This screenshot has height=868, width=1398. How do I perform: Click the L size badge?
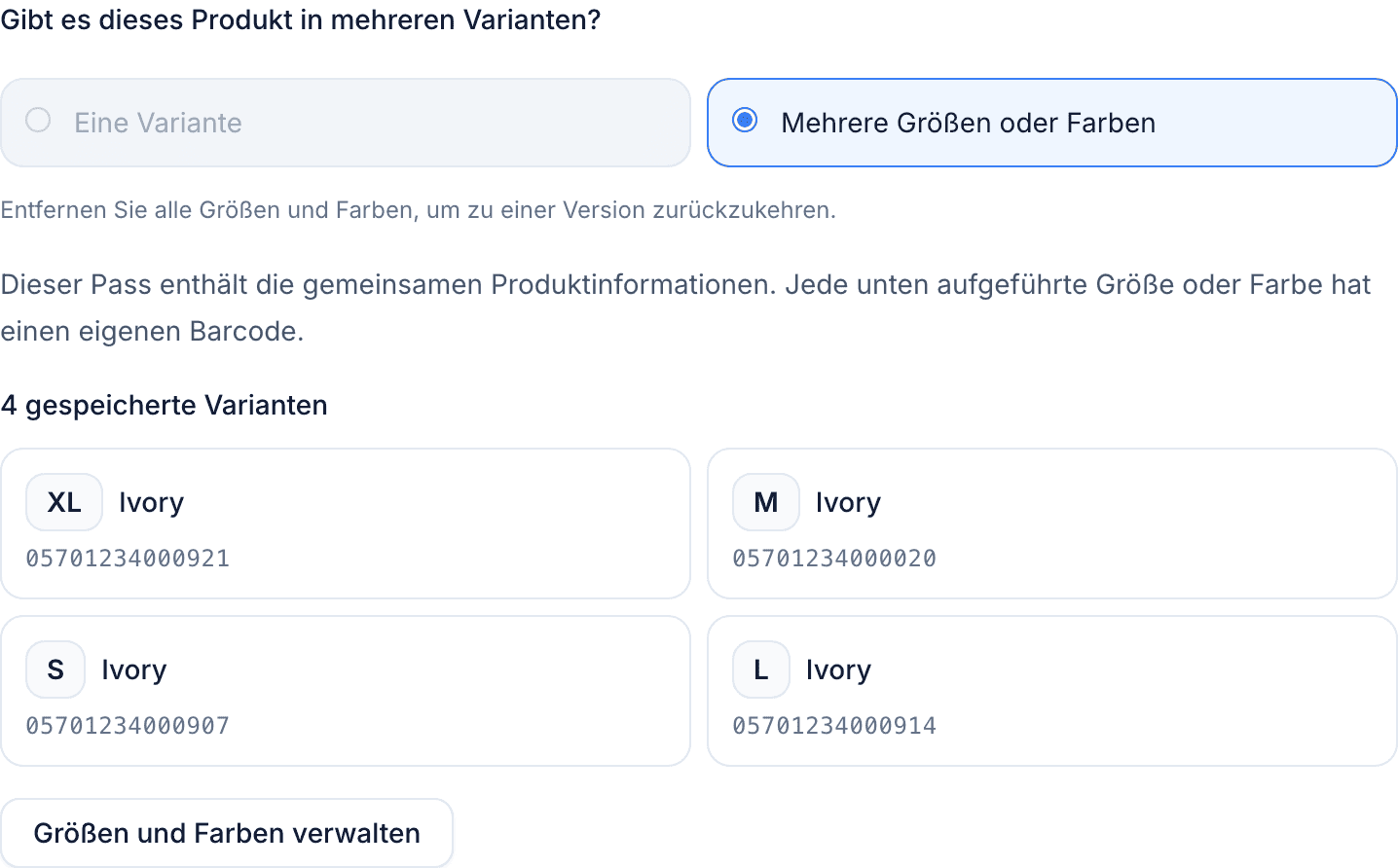coord(761,669)
